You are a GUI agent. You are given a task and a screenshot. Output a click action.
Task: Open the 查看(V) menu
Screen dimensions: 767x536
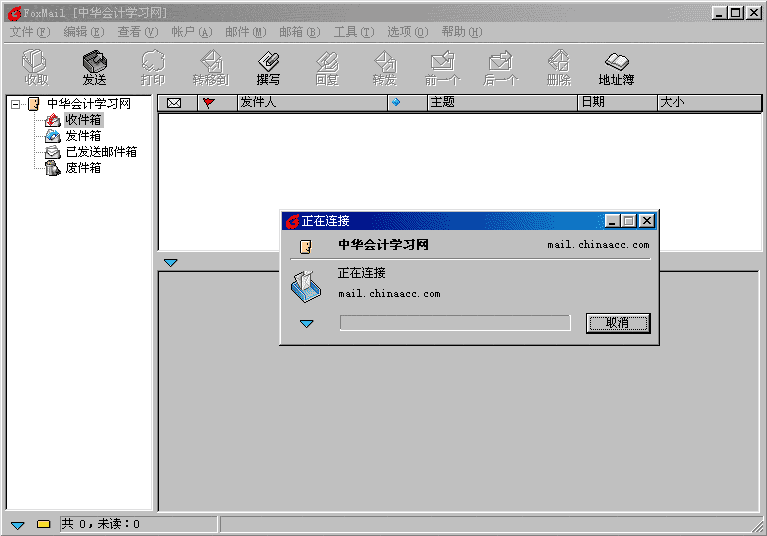[x=137, y=32]
